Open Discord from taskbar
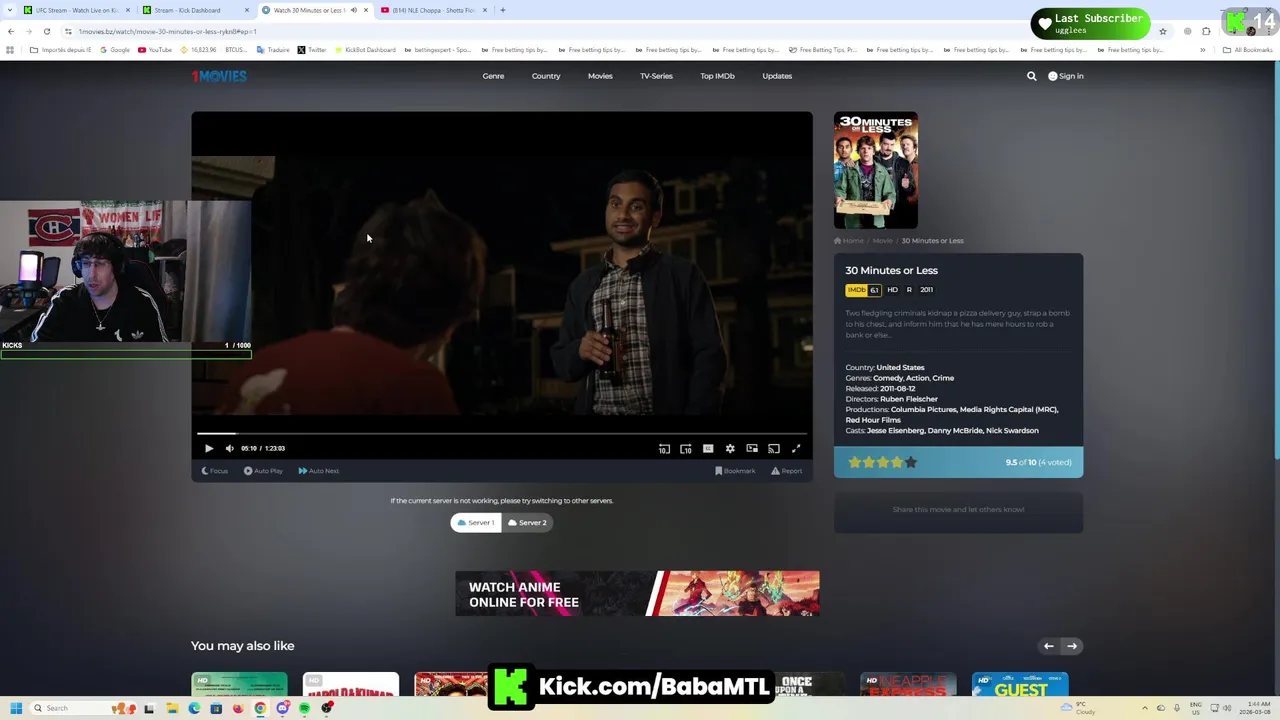This screenshot has height=720, width=1280. coord(282,708)
